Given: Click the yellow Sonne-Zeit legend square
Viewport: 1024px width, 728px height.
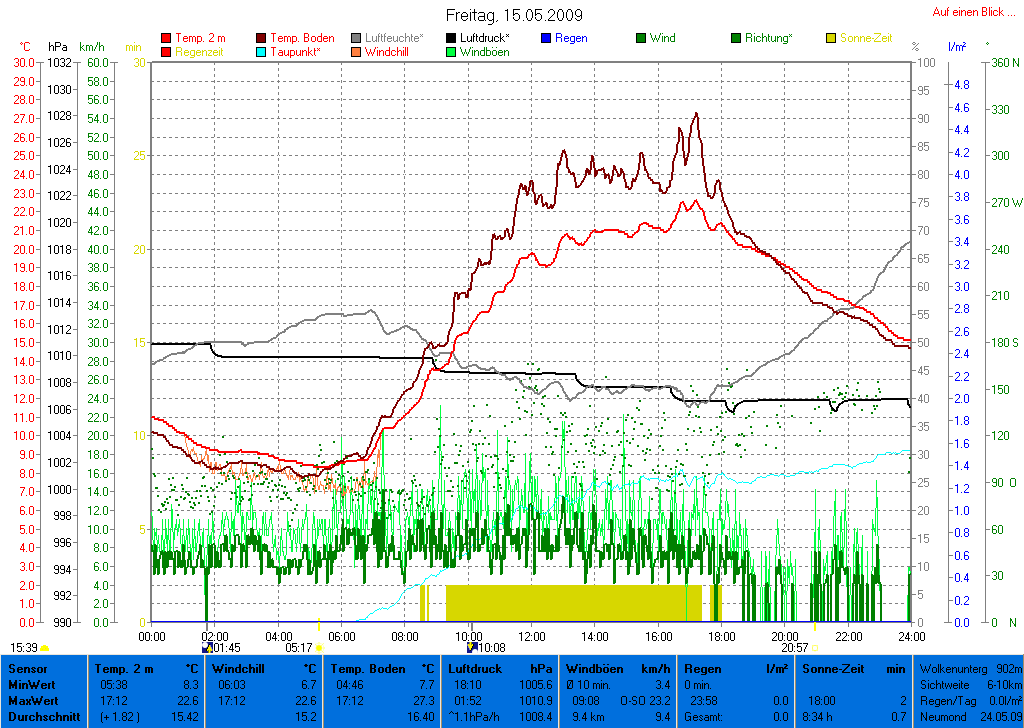Looking at the screenshot, I should click(831, 38).
